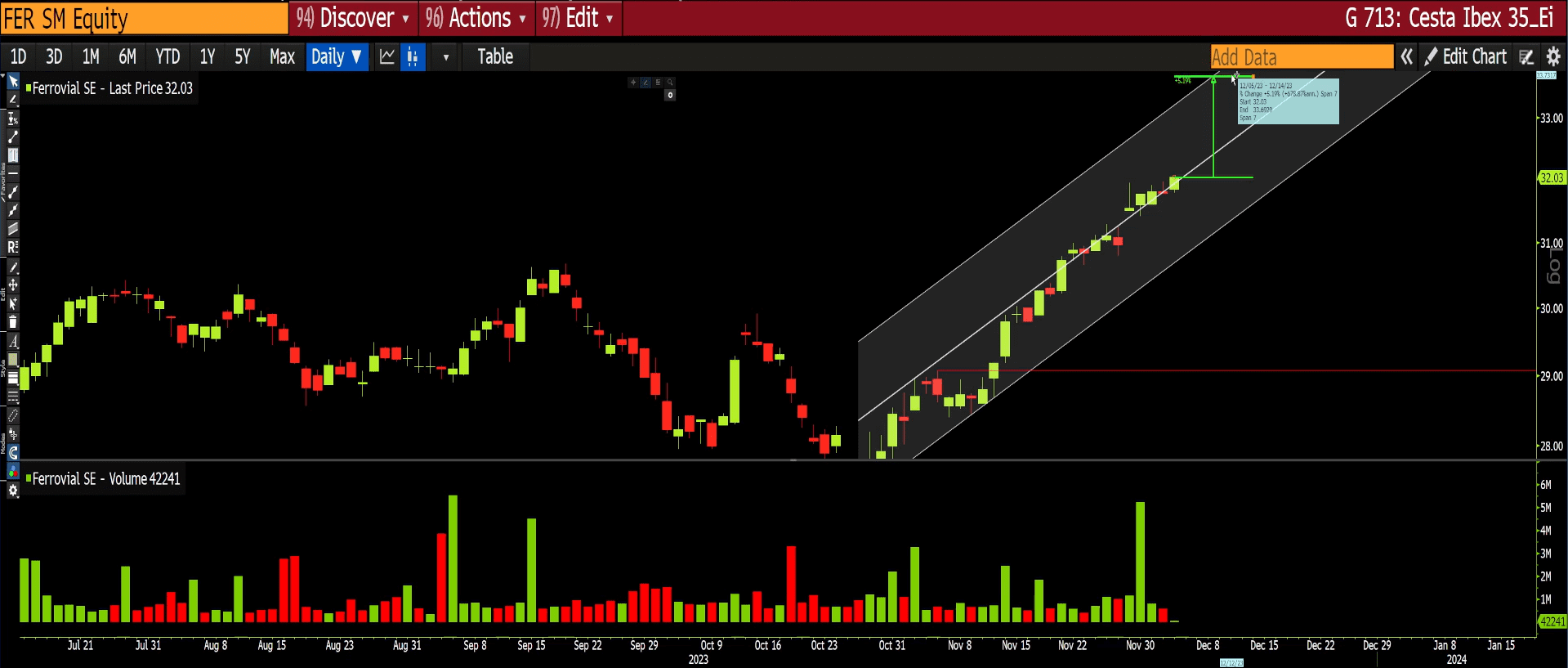
Task: Open the dashed line style picker
Action: coord(13,397)
